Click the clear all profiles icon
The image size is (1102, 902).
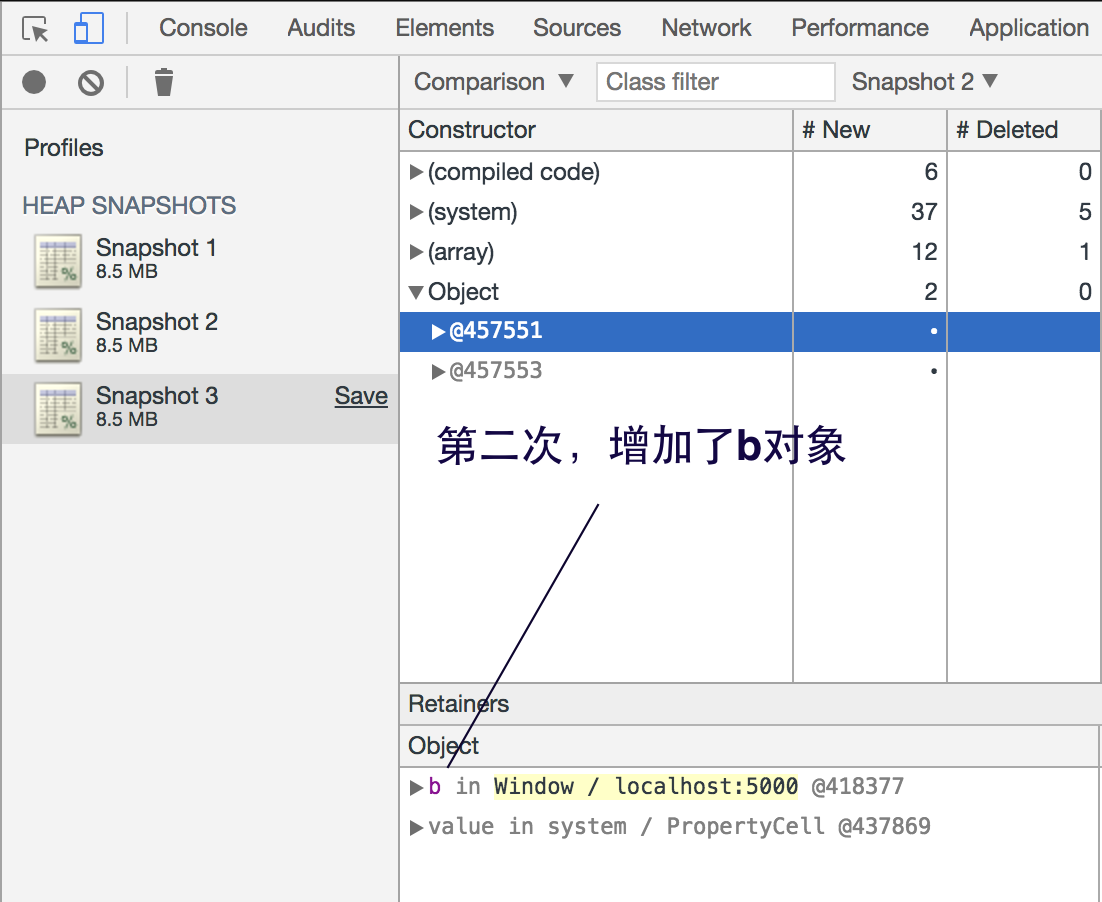pos(91,82)
